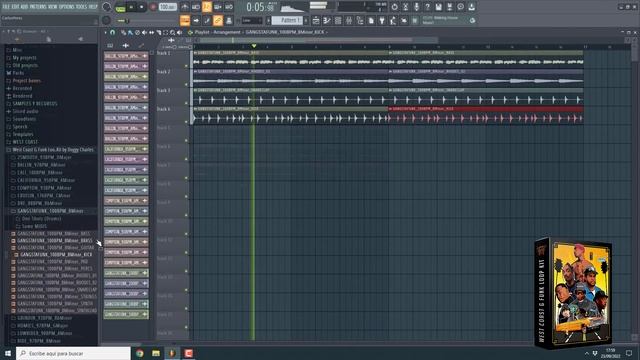Open the PATTERNS menu
Screen dimensions: 640x360
coord(38,7)
